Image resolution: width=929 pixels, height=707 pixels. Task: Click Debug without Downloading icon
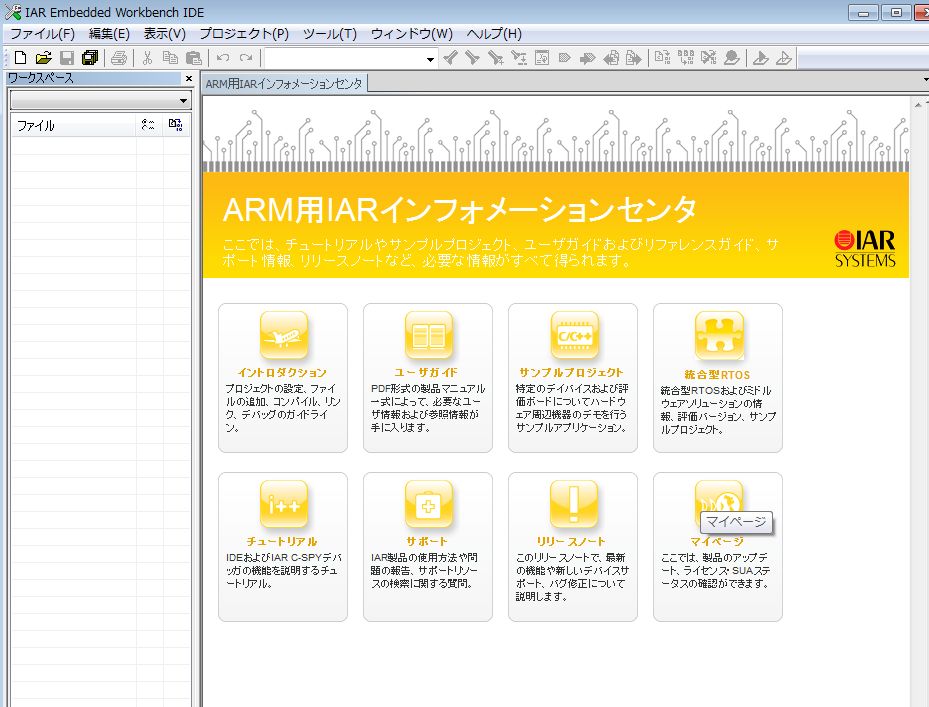tap(783, 57)
